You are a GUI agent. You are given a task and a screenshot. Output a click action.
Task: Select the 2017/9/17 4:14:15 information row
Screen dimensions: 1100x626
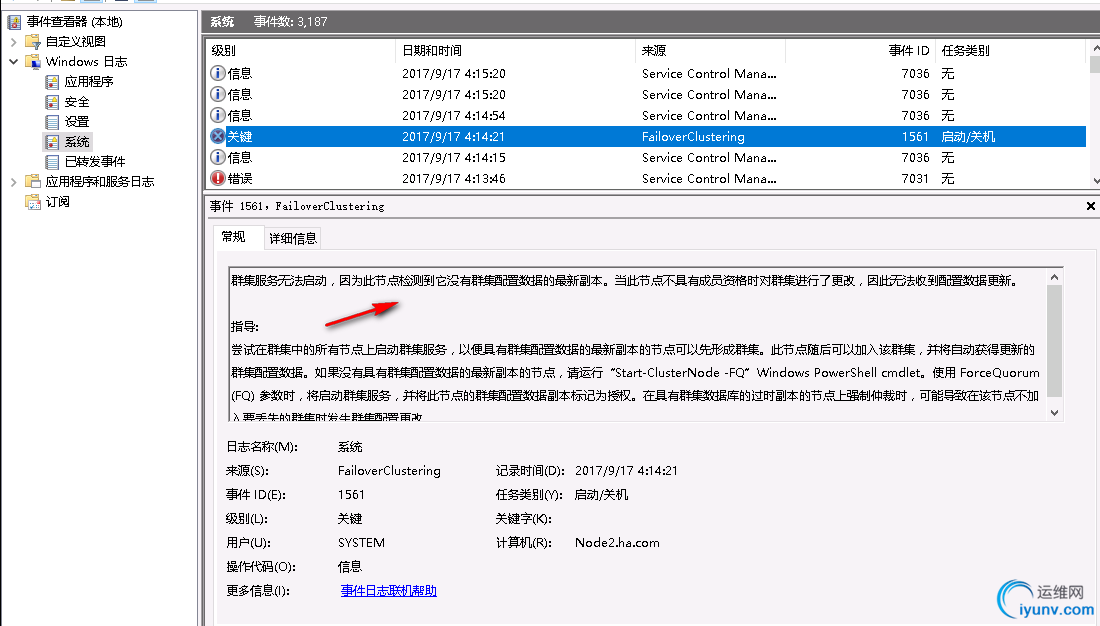tap(647, 157)
